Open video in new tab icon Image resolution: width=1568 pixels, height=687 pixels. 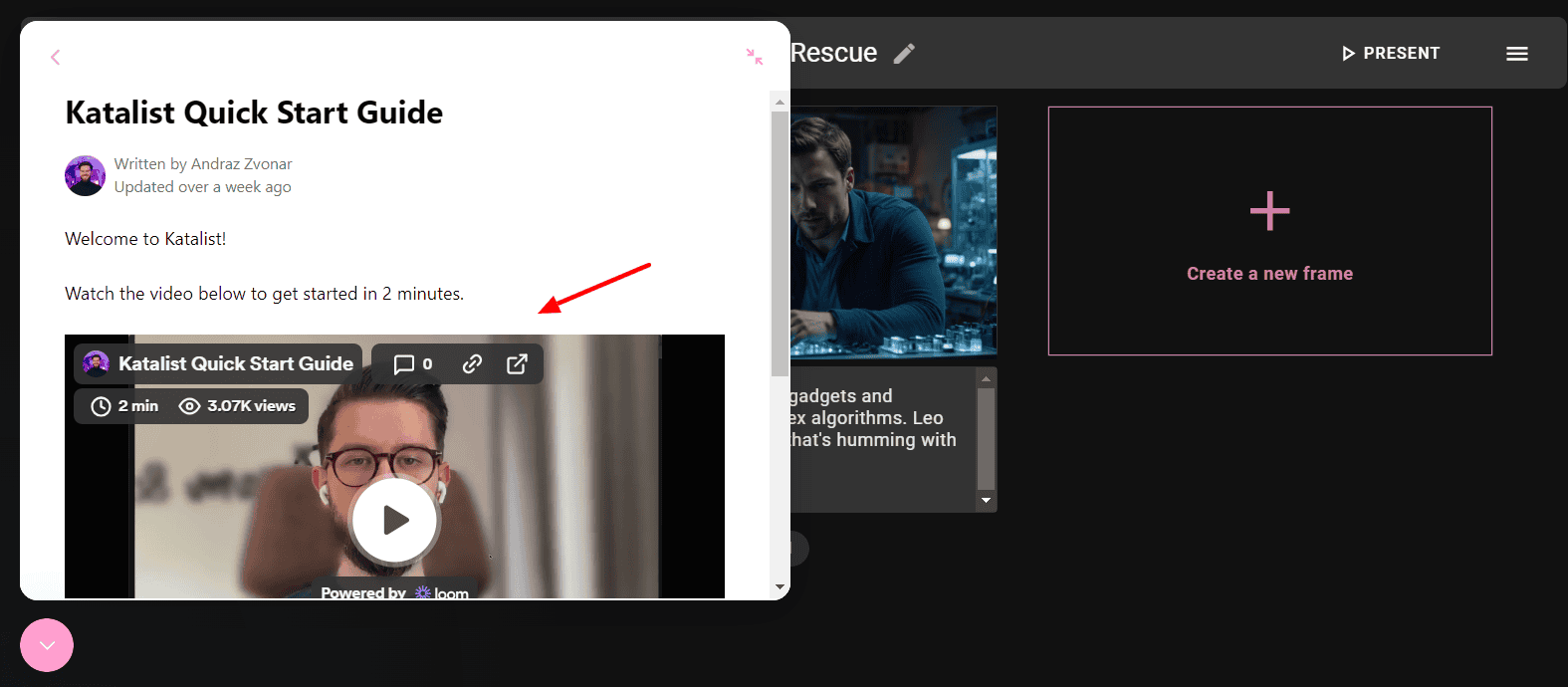pos(517,364)
